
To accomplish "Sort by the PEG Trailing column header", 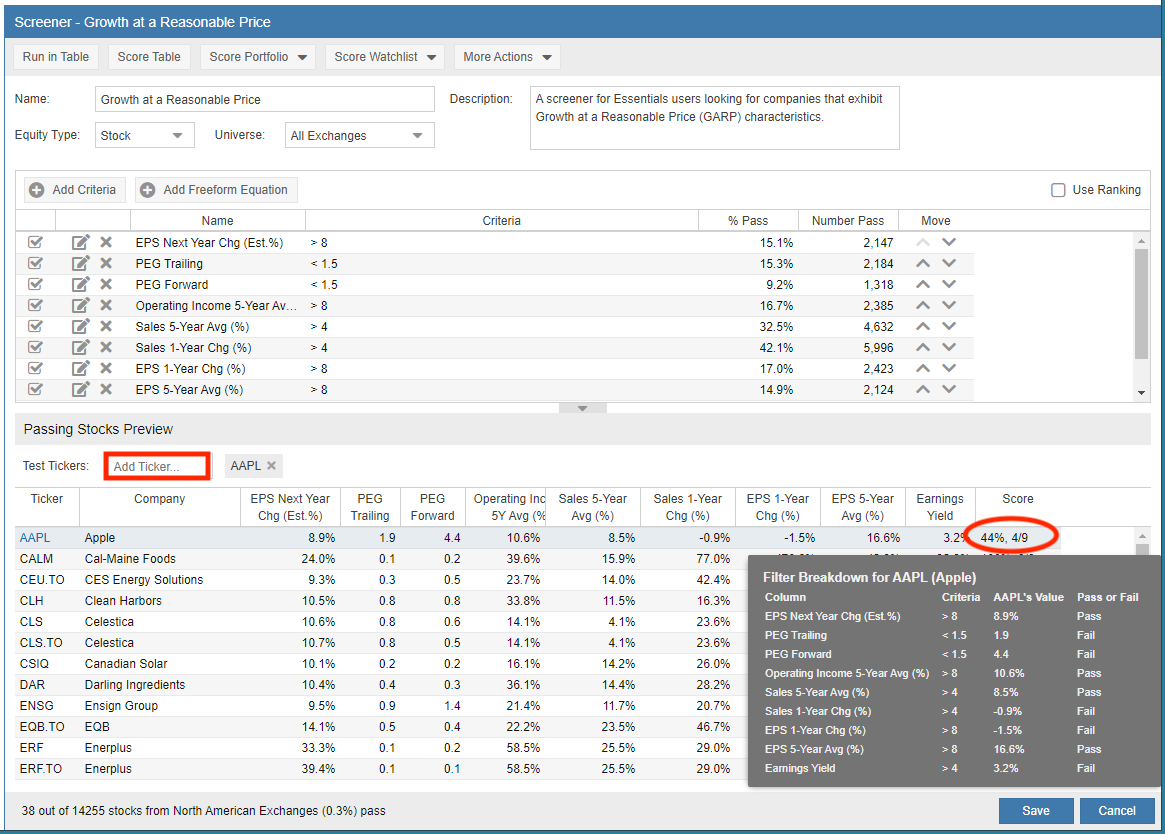I will click(370, 507).
